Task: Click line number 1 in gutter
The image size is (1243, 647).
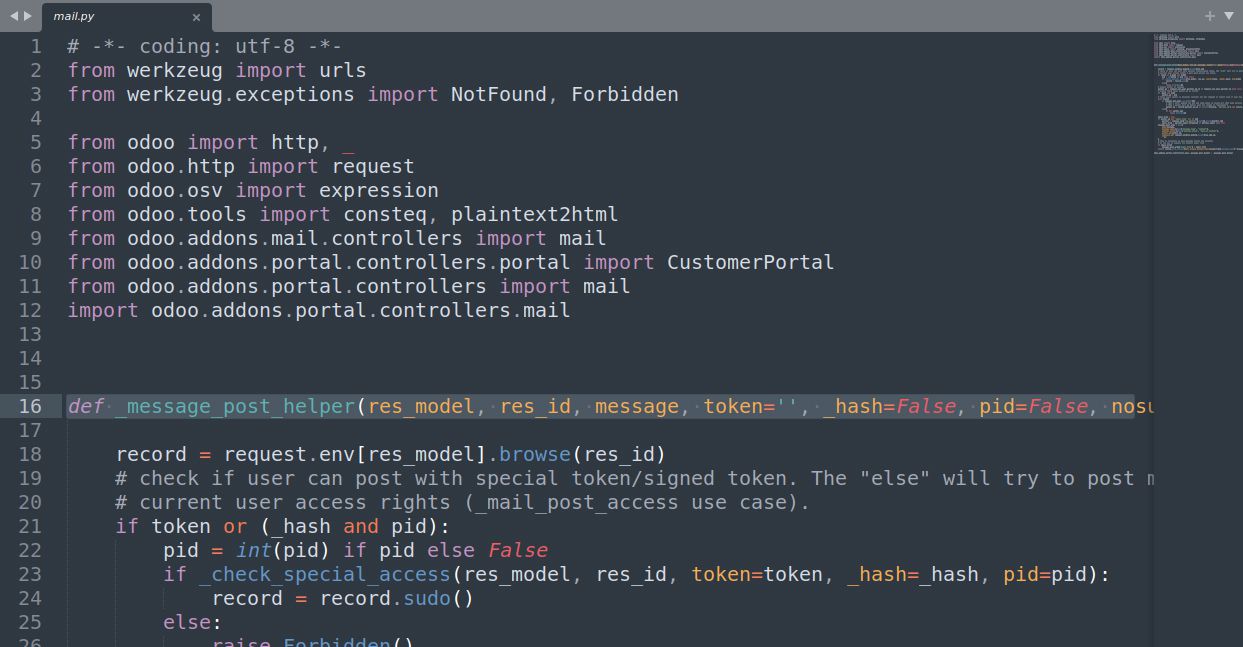Action: point(36,46)
